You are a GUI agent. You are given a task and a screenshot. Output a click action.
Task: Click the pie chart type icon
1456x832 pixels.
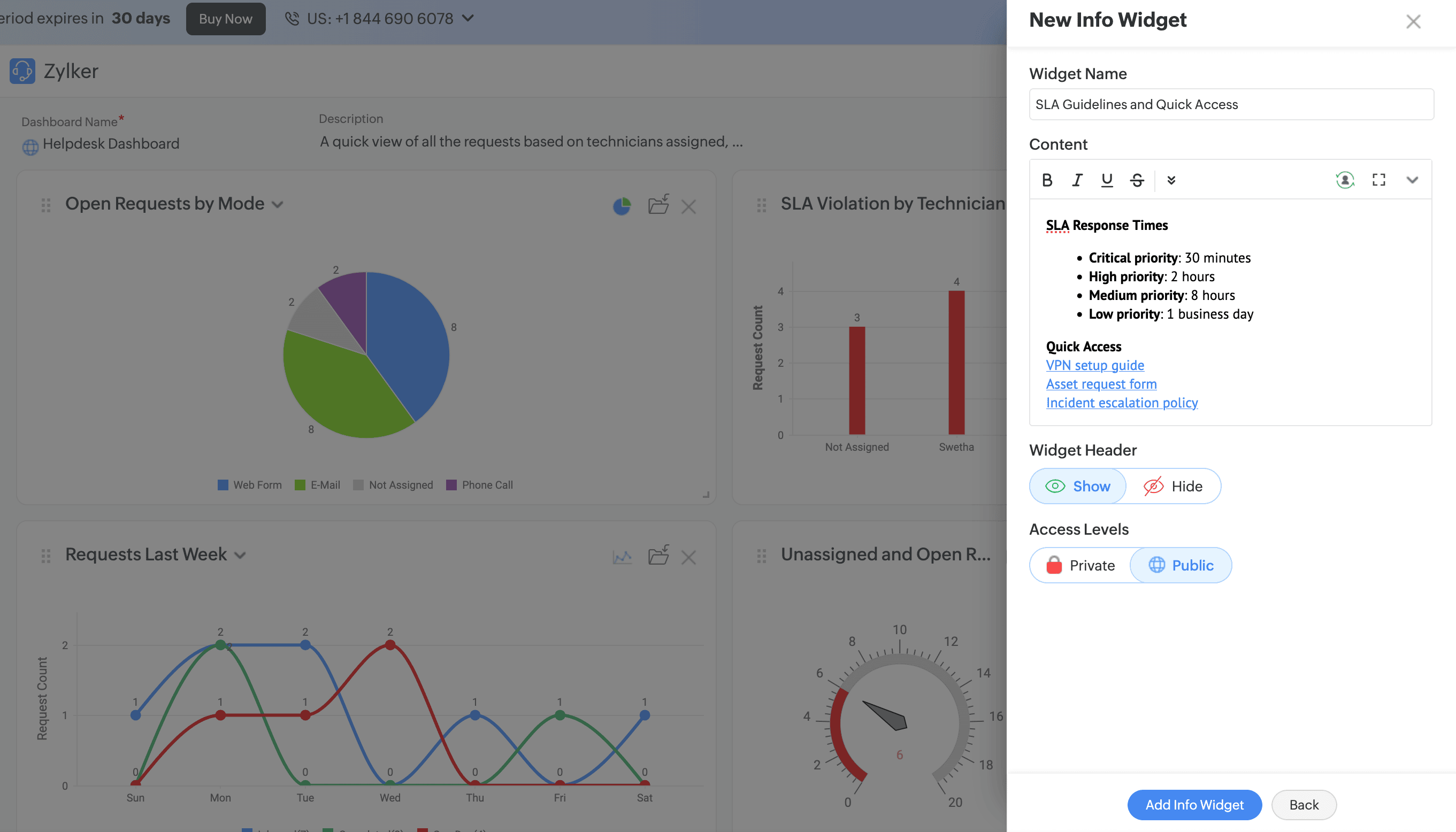tap(622, 206)
